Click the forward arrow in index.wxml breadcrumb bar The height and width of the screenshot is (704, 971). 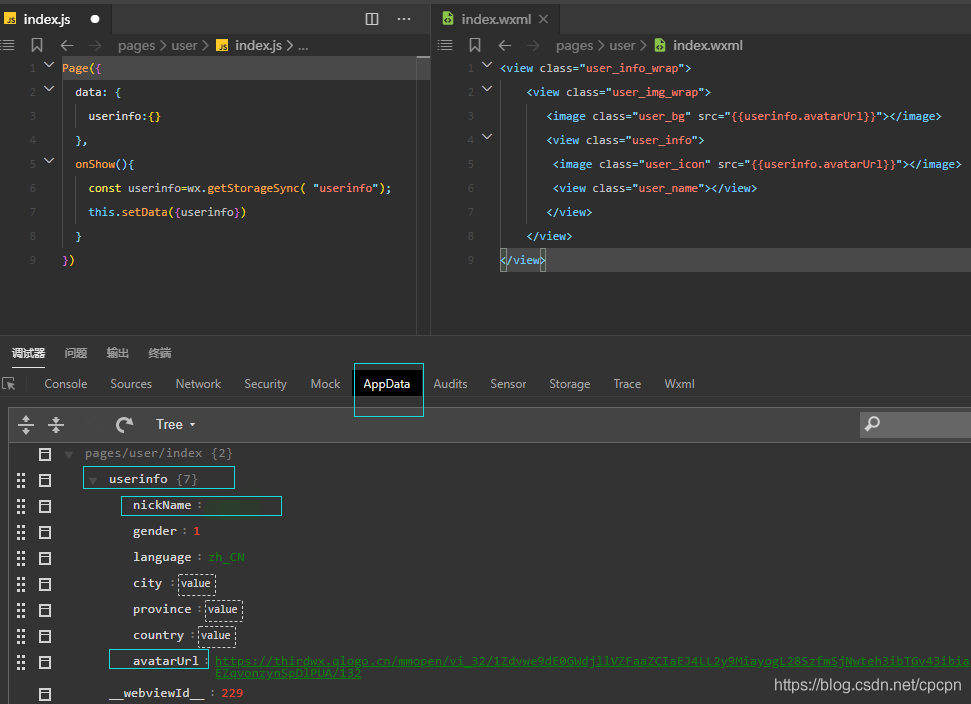tap(533, 45)
